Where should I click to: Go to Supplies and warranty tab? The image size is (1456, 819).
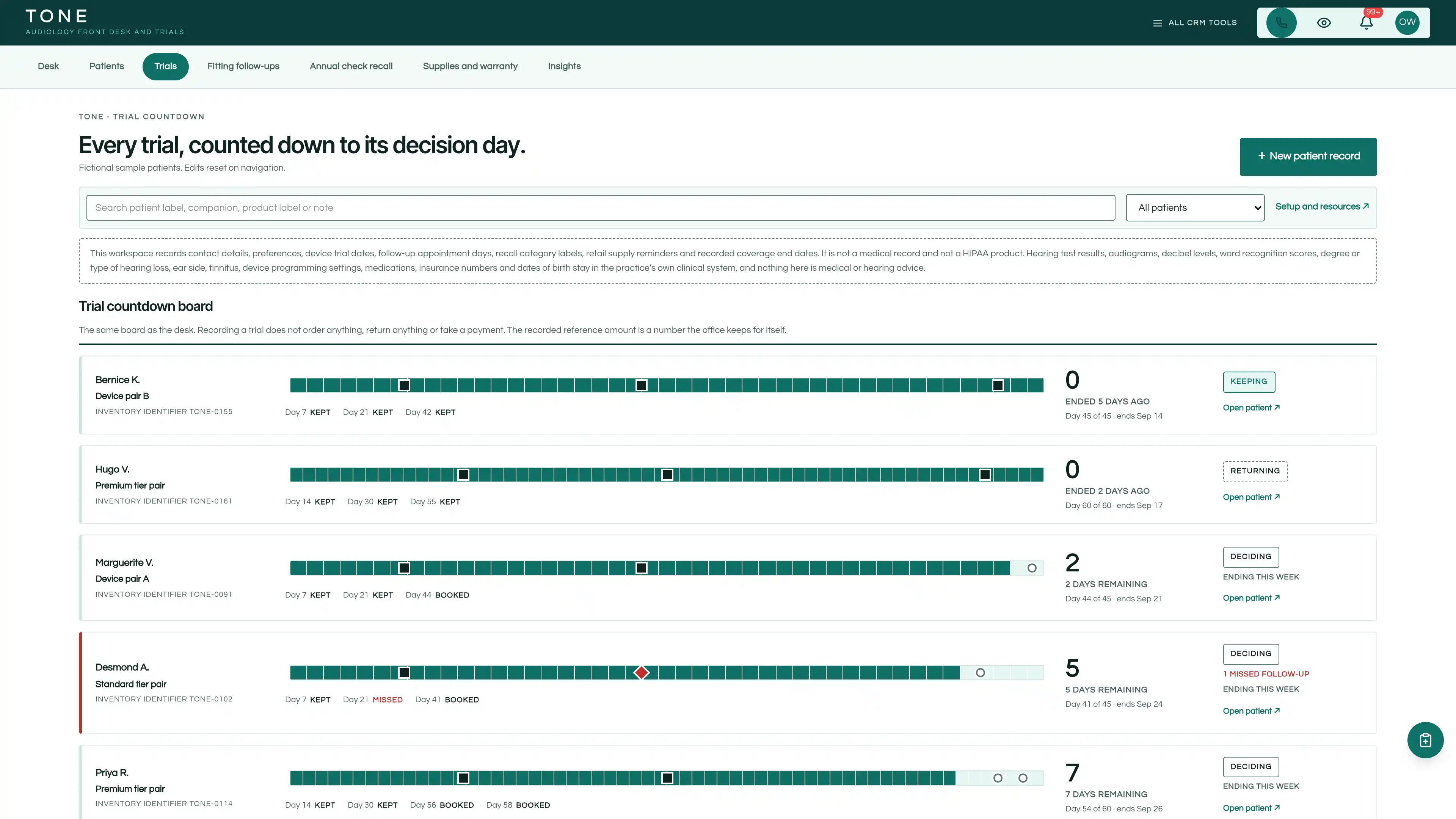[470, 66]
